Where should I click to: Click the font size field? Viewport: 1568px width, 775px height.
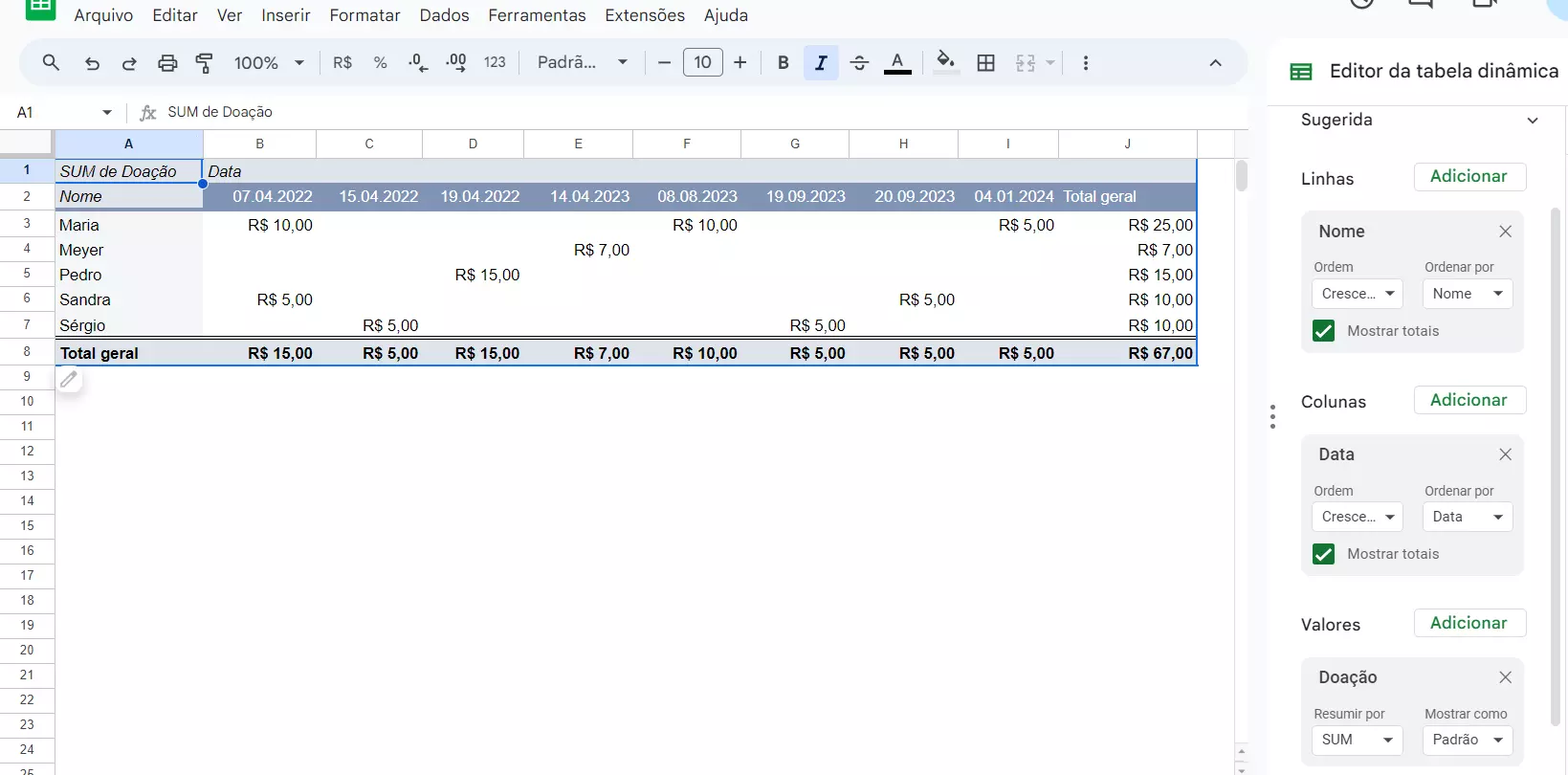pos(702,63)
